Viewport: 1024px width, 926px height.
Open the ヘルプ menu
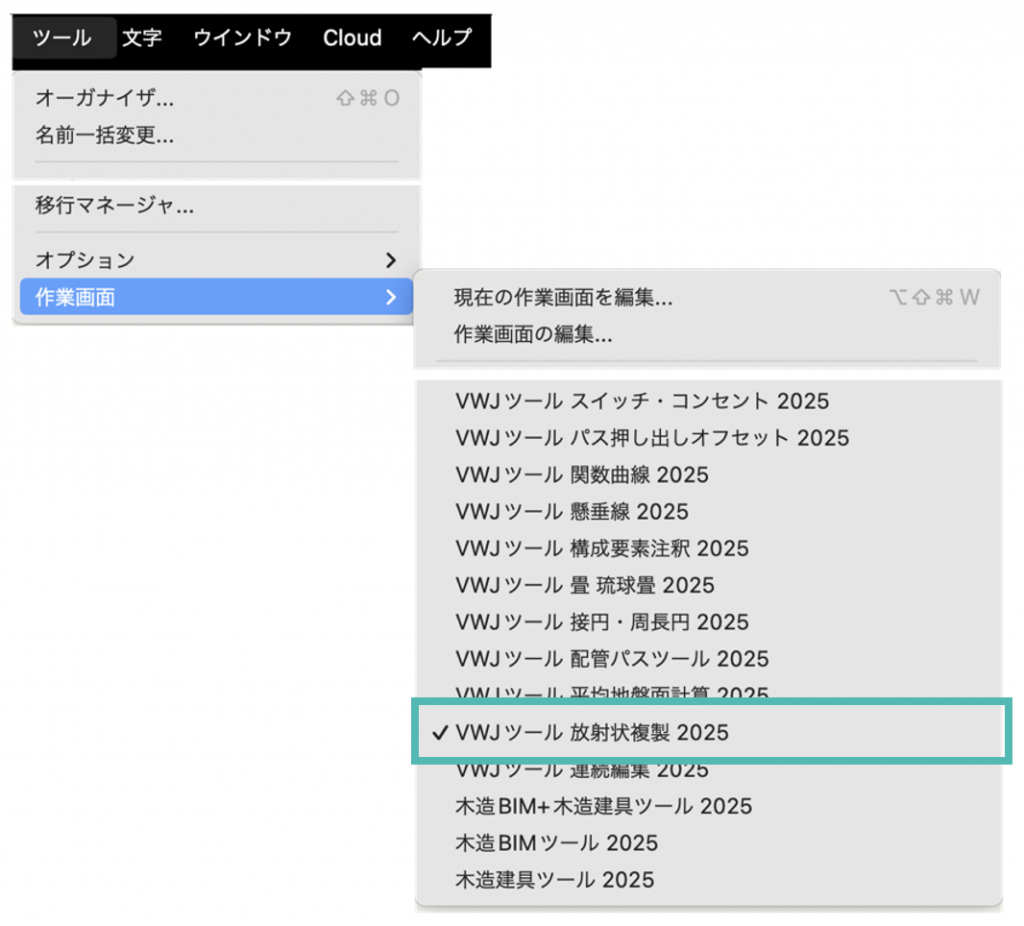click(x=441, y=38)
